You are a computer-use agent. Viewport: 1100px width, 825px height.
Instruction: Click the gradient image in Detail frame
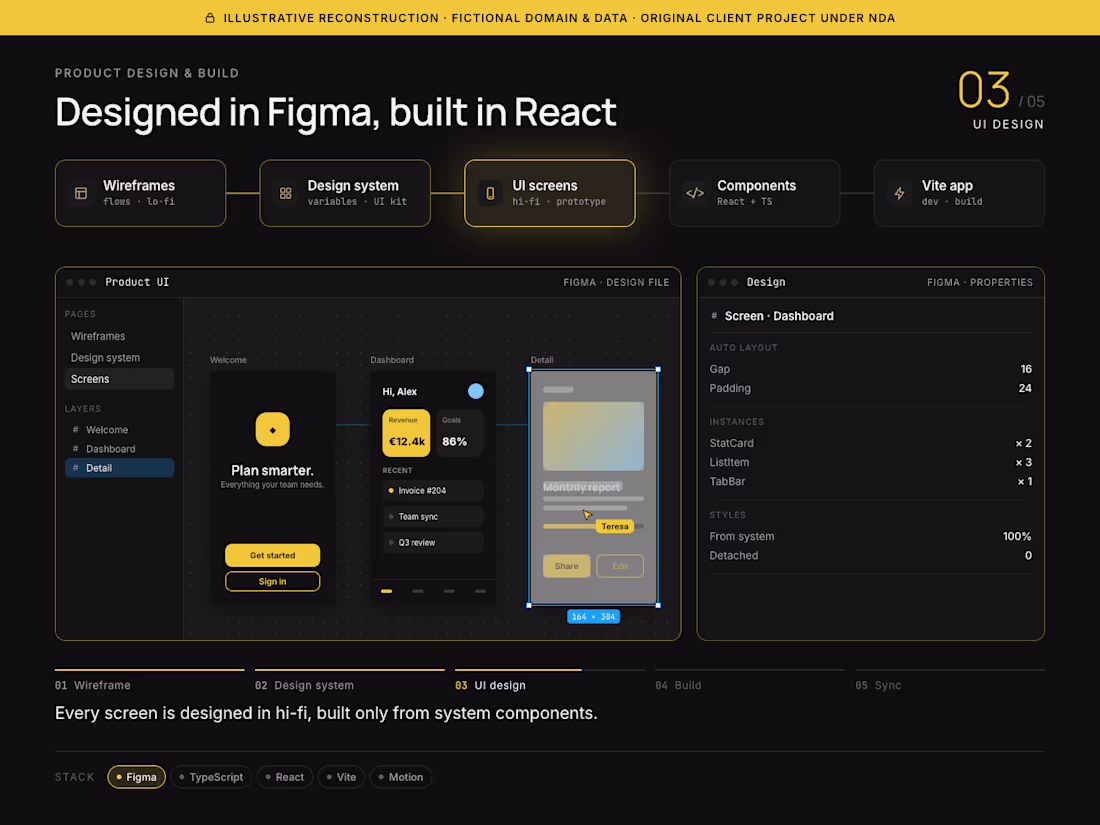click(x=593, y=436)
